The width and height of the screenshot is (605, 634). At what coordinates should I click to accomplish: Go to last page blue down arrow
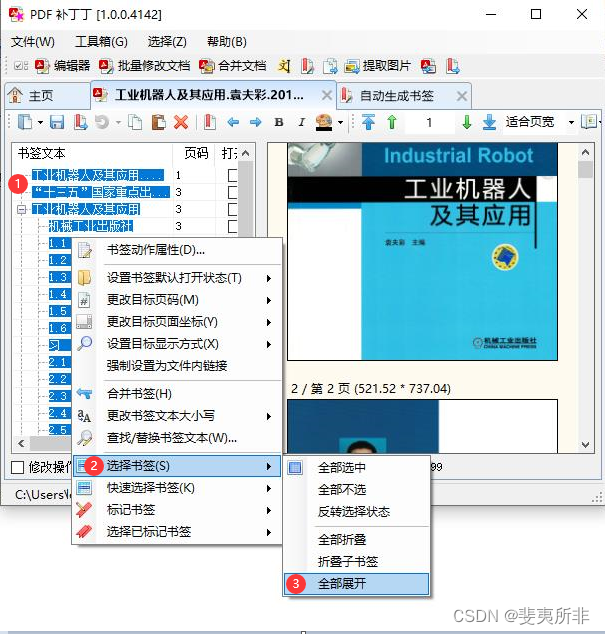pos(489,122)
